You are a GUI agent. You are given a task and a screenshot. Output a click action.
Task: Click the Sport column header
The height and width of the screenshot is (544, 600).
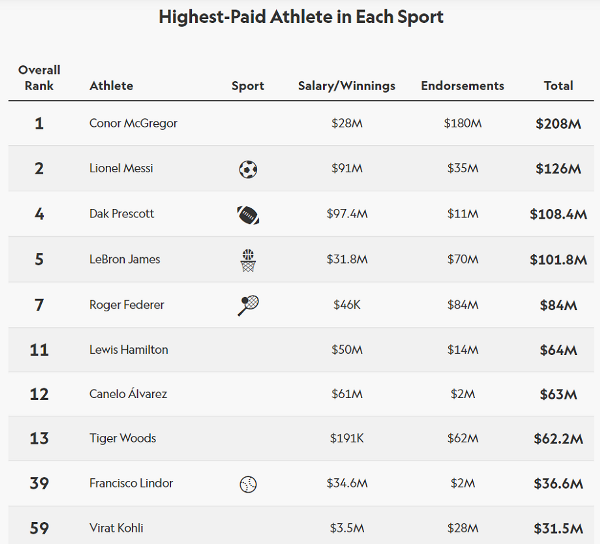point(248,86)
